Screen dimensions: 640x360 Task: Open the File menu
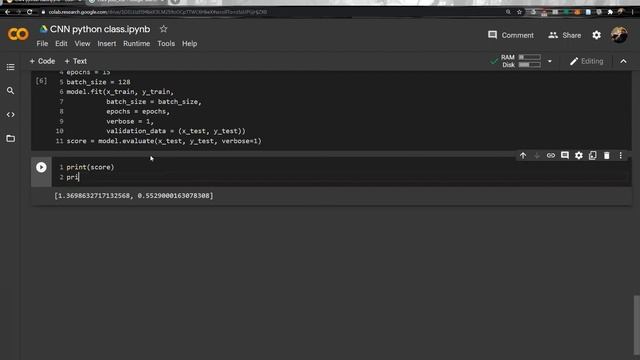tap(42, 44)
